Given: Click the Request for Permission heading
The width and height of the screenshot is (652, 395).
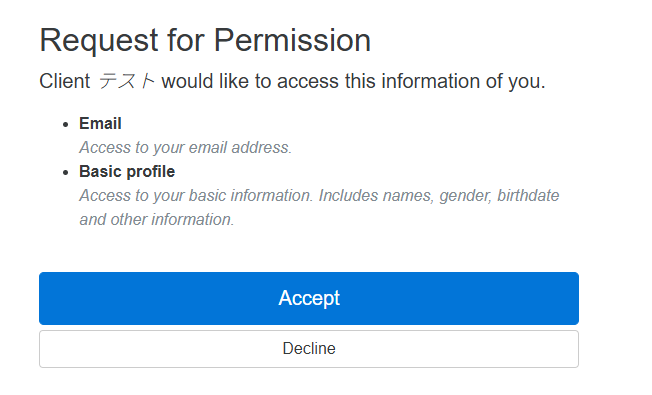Looking at the screenshot, I should coord(205,41).
